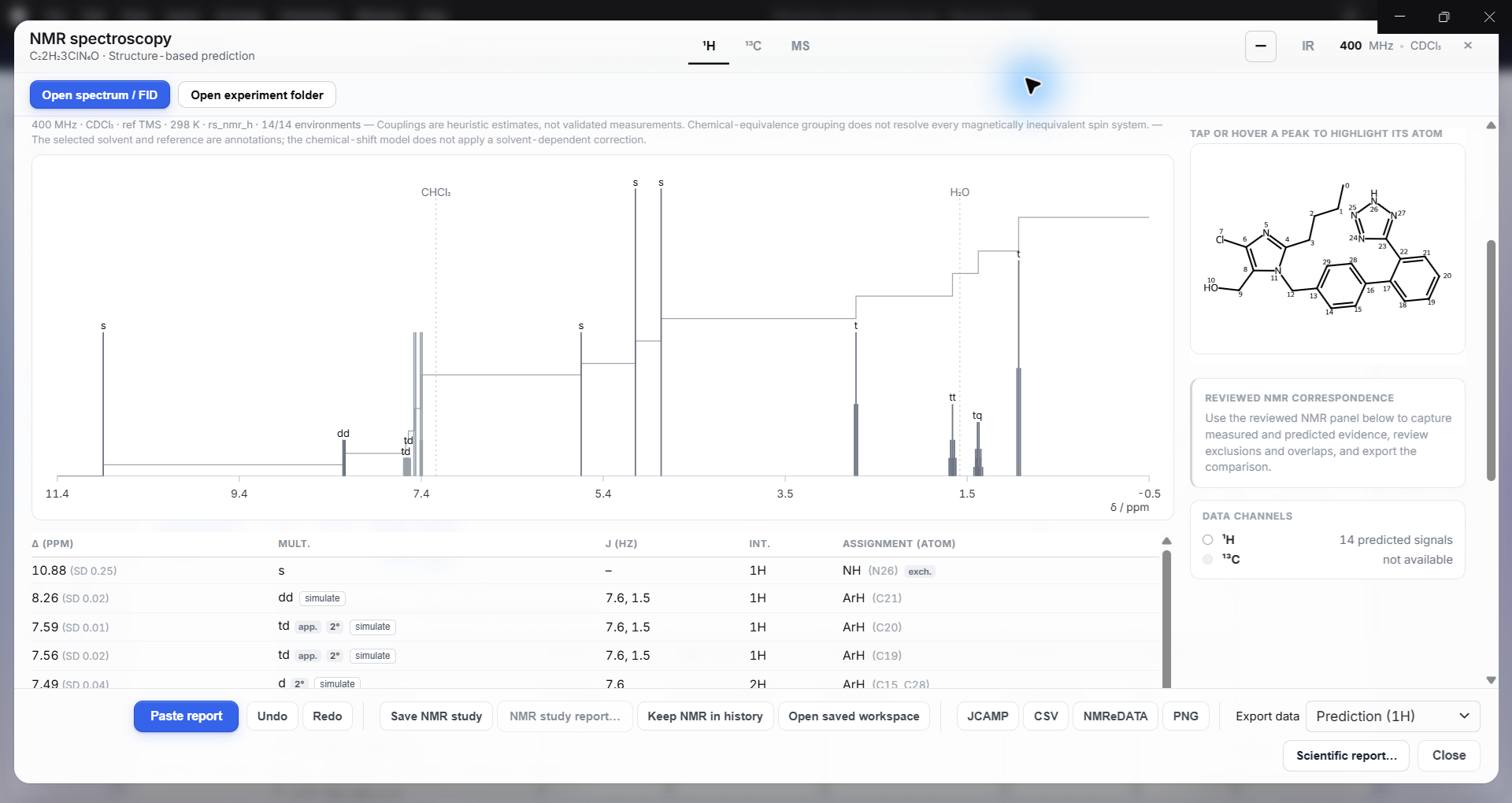The image size is (1512, 803).
Task: Click Keep NMR in history
Action: tap(705, 716)
